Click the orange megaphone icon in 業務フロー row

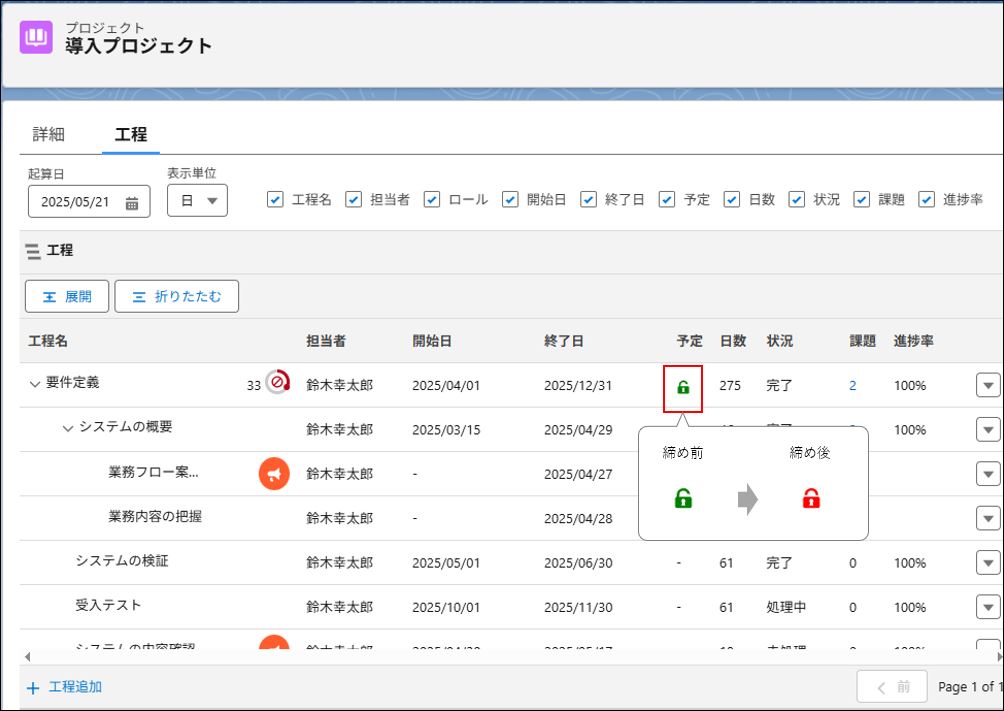coord(274,473)
